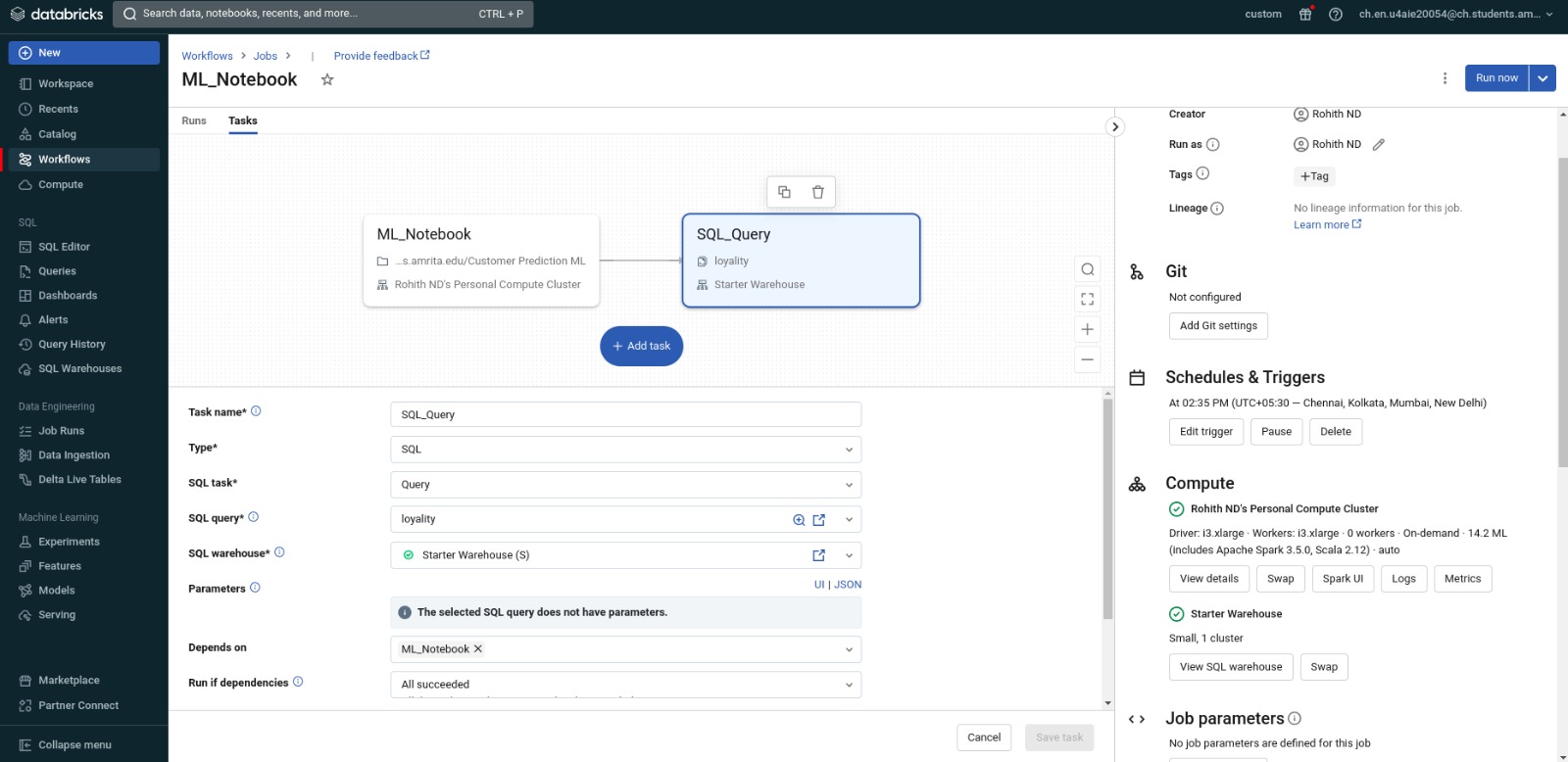The width and height of the screenshot is (1568, 762).
Task: Open the Provide feedback link
Action: coord(381,56)
